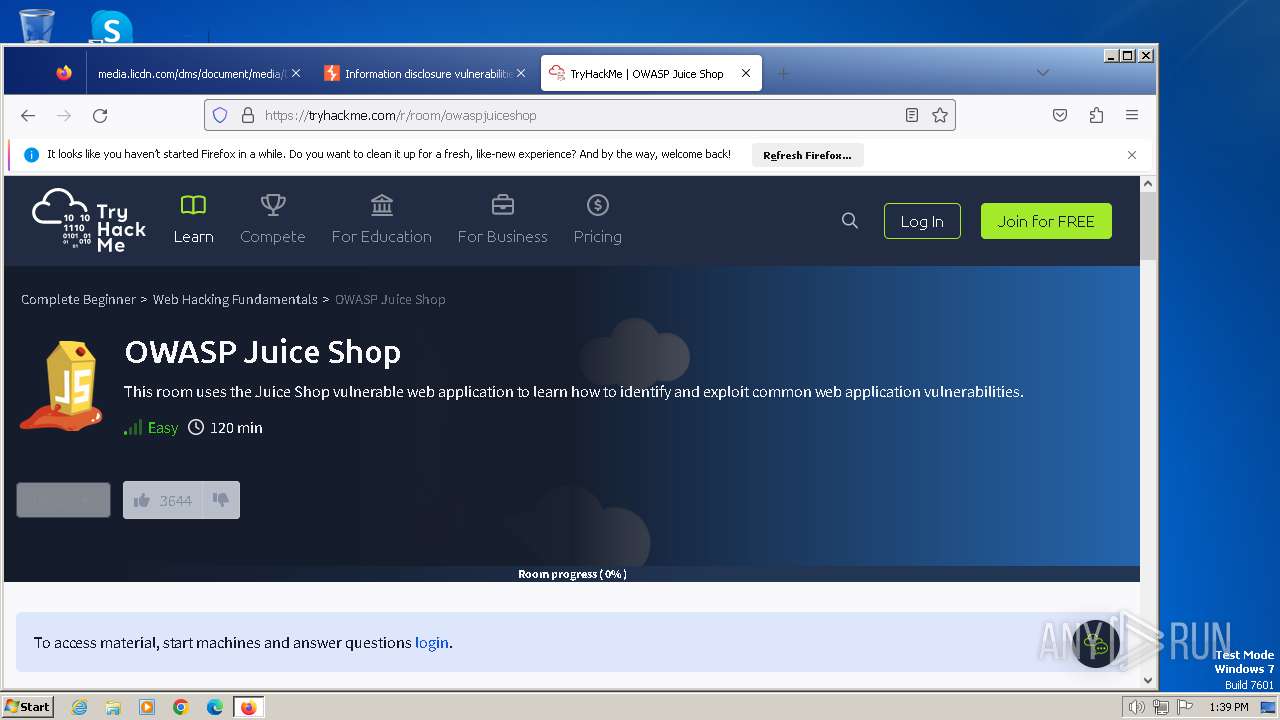Open Windows Media Player taskbar icon
This screenshot has height=720, width=1280.
point(147,707)
